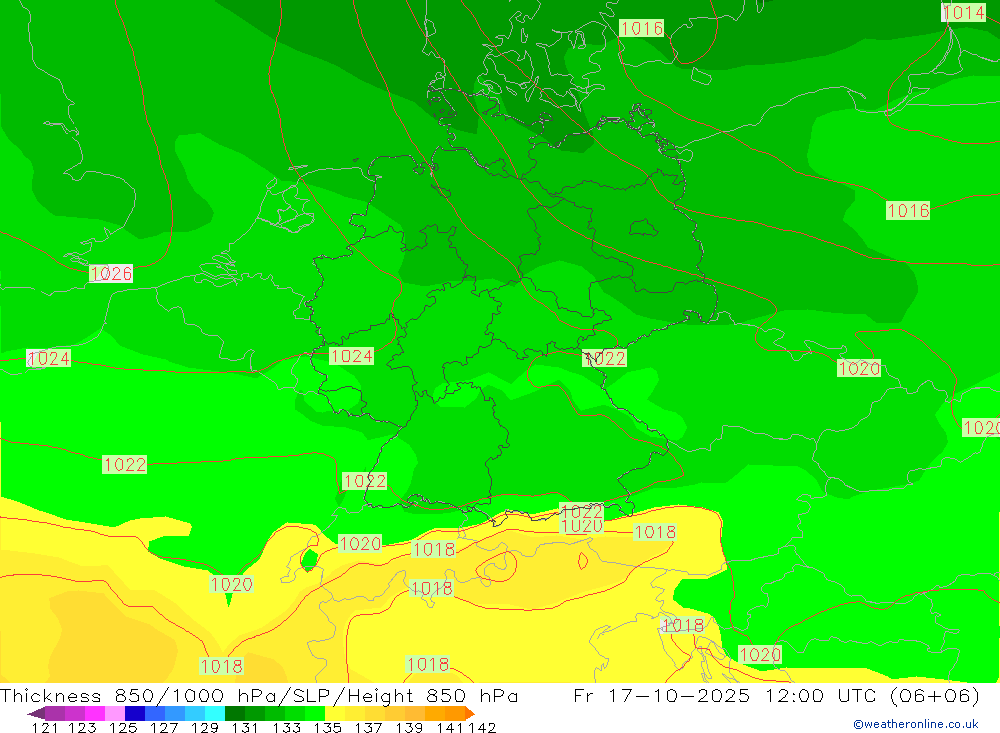Viewport: 1000px width, 733px height.
Task: Click the 1014 isobar label
Action: tap(964, 12)
